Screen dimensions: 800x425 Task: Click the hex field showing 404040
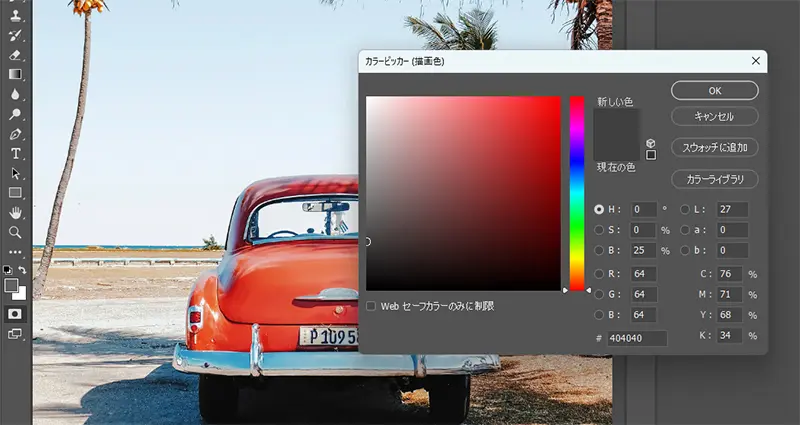(637, 338)
